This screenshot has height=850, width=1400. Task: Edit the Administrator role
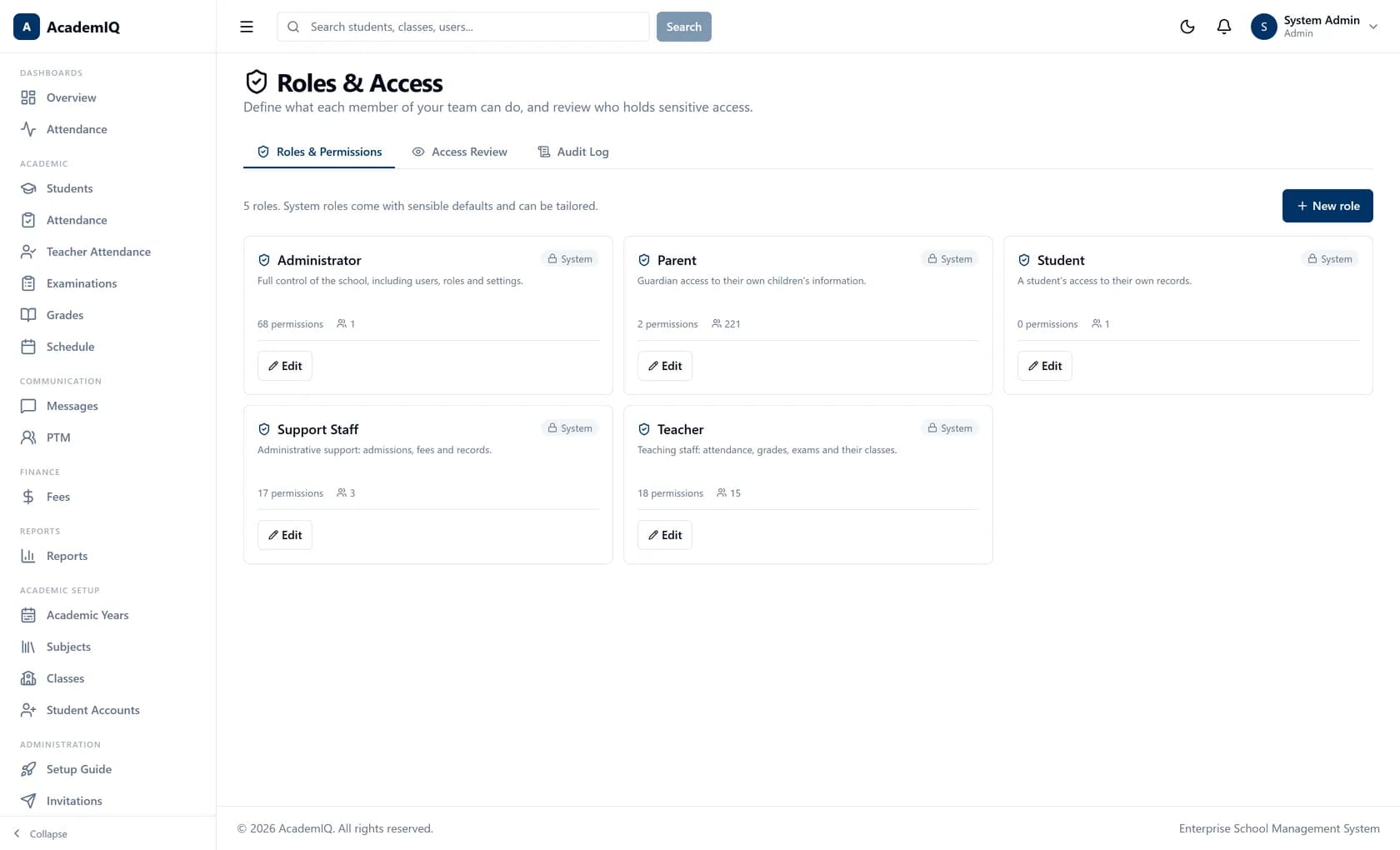point(285,366)
